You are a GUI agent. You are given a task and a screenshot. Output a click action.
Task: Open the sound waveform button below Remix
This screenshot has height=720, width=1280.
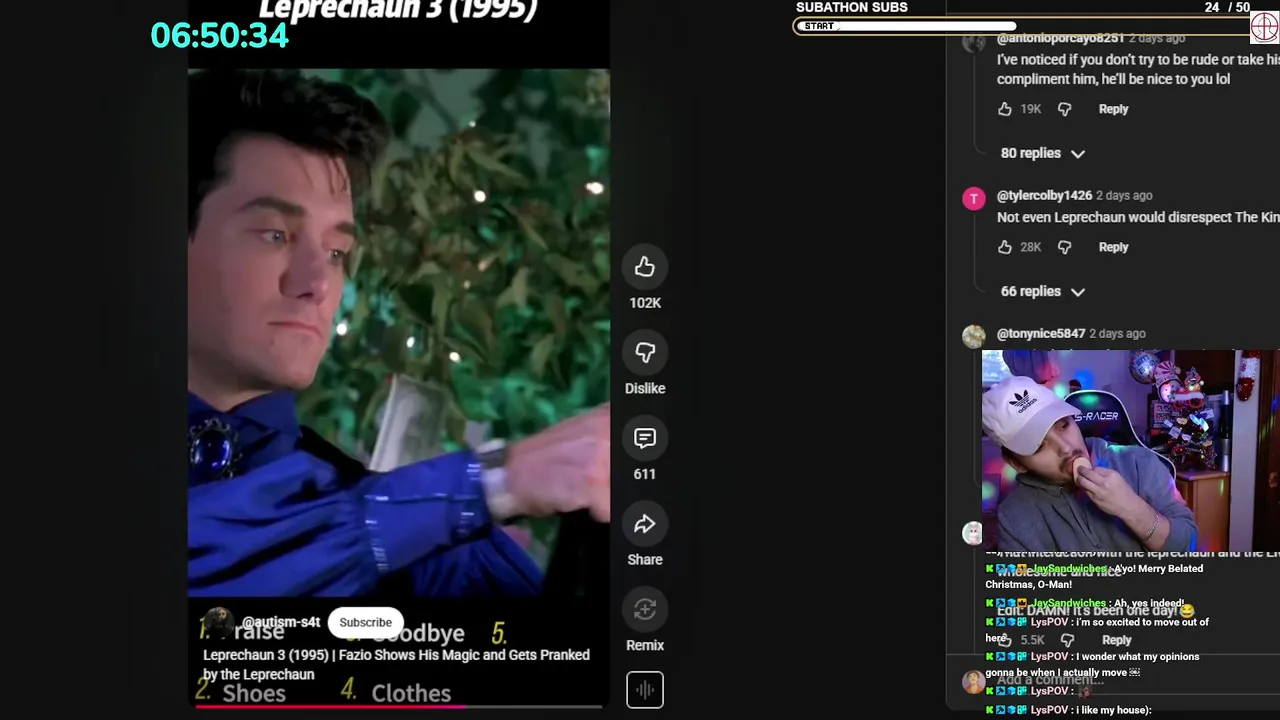pos(645,690)
